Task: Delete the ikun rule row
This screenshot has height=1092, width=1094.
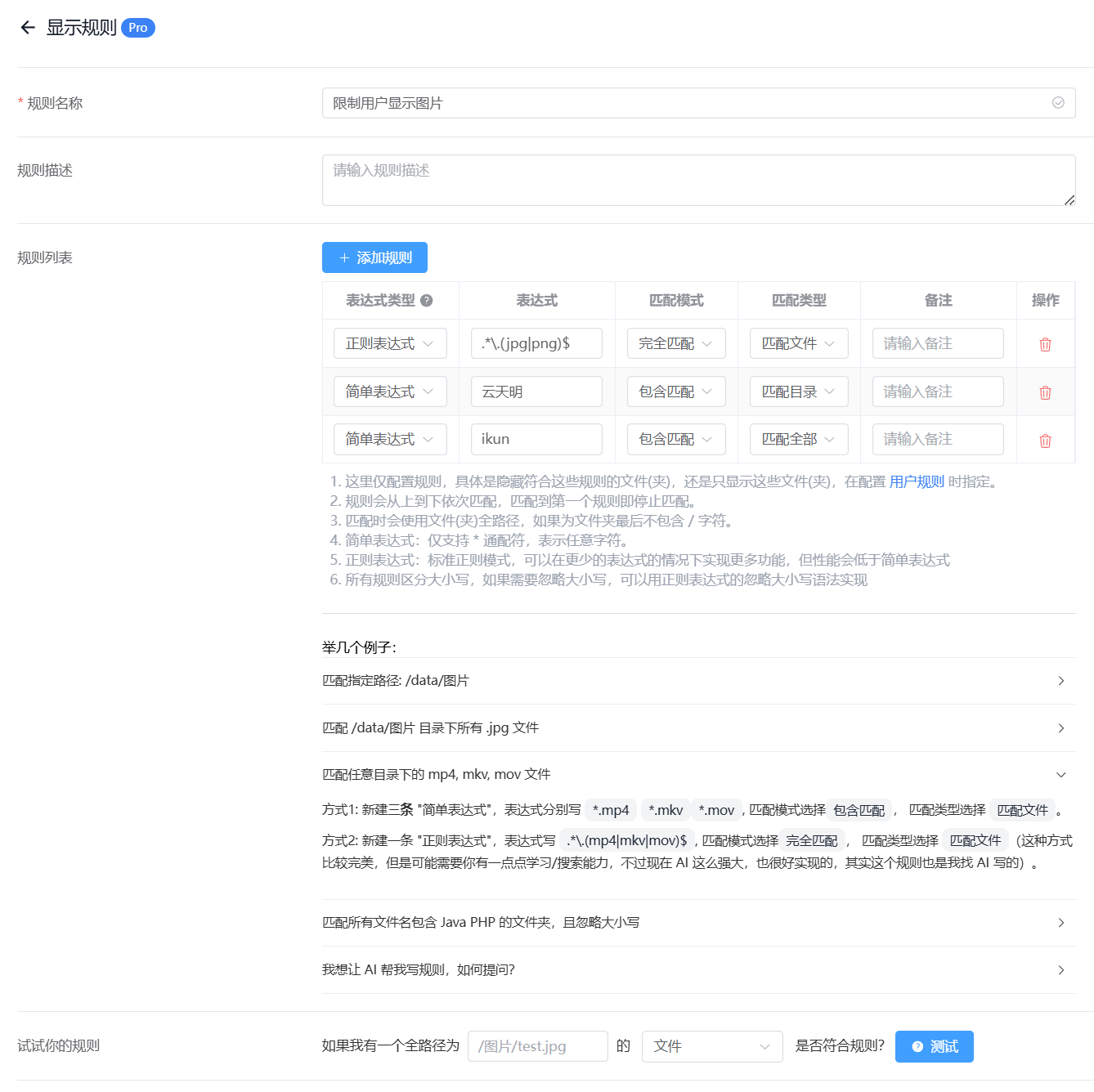Action: (x=1045, y=441)
